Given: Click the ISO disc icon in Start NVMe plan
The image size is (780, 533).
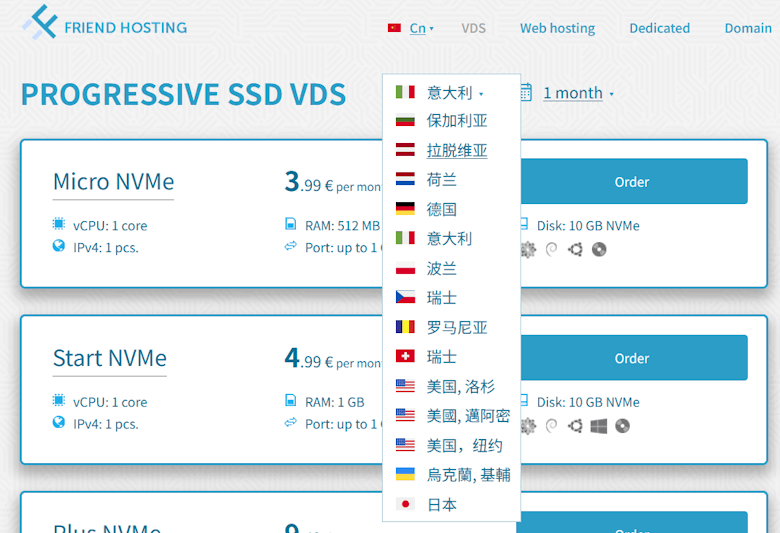Looking at the screenshot, I should point(623,426).
